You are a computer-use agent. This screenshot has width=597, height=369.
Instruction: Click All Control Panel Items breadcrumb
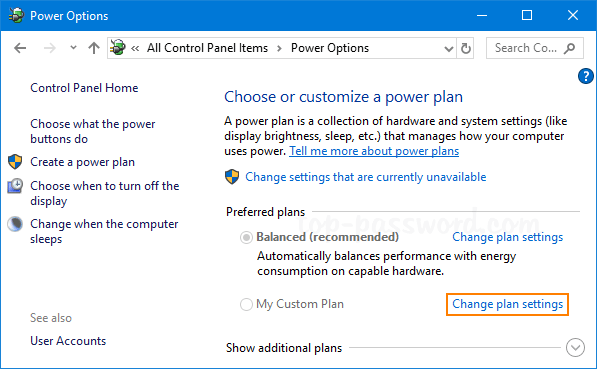click(208, 48)
